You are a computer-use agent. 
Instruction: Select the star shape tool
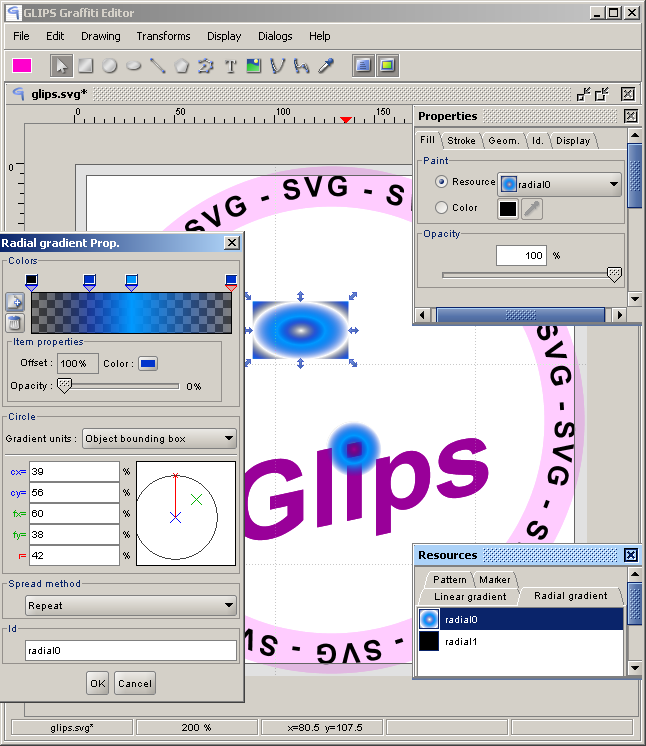point(206,66)
